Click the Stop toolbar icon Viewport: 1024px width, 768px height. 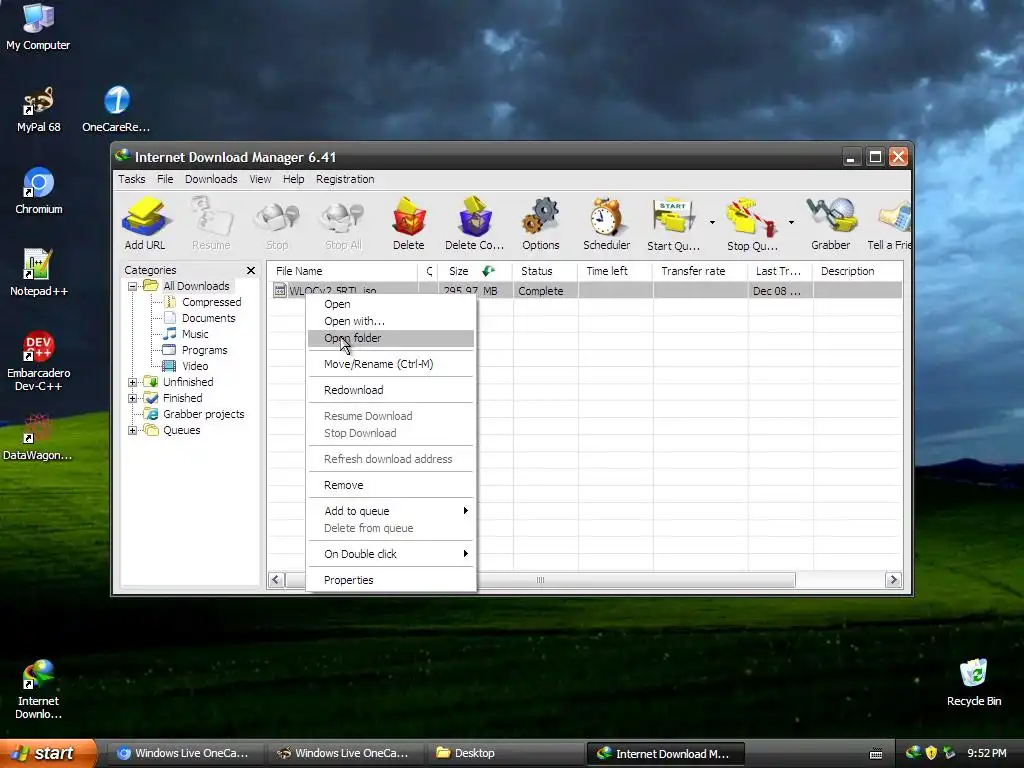tap(277, 223)
